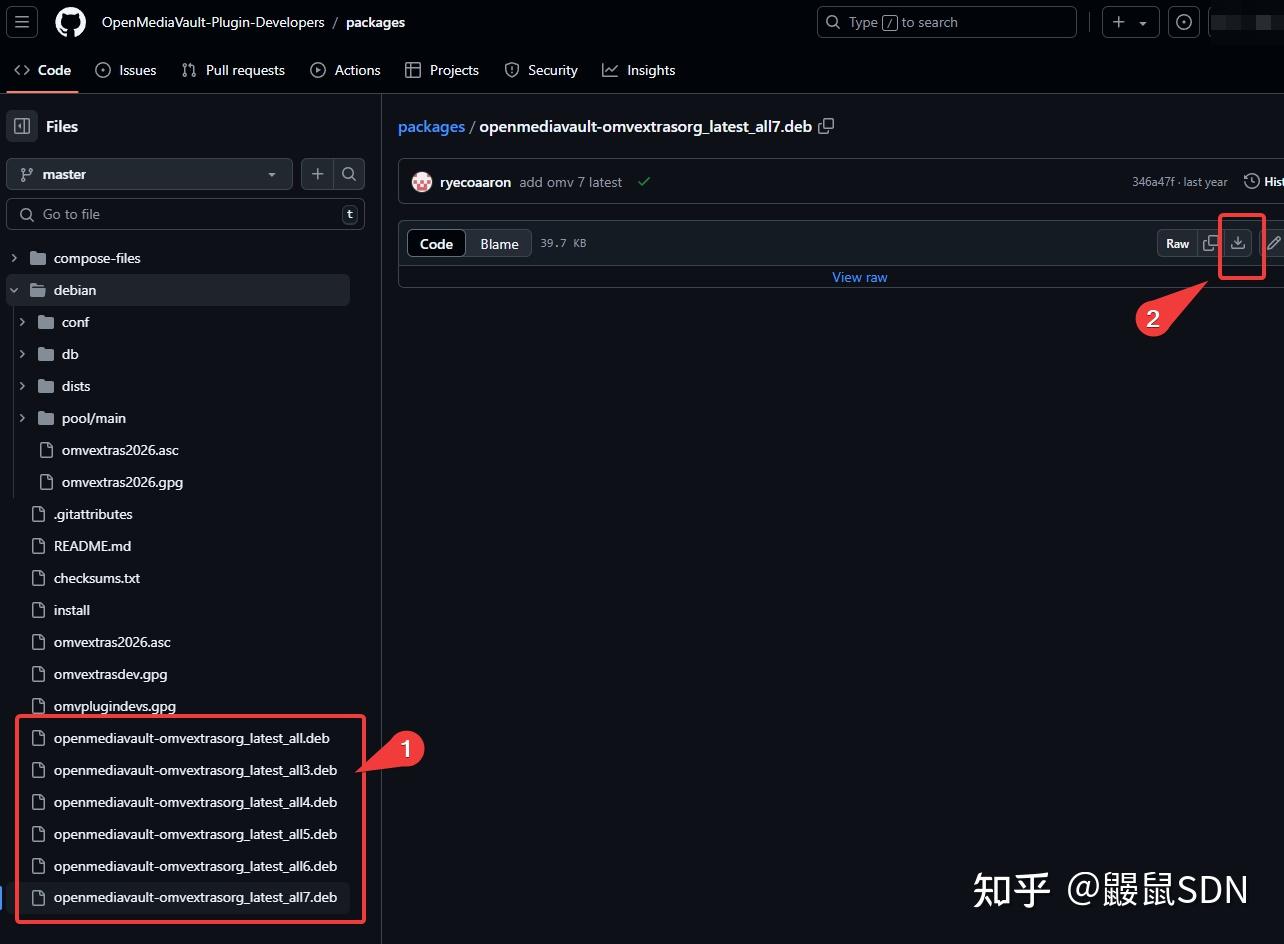Viewport: 1284px width, 944px height.
Task: Open the Pull requests tab
Action: coord(233,70)
